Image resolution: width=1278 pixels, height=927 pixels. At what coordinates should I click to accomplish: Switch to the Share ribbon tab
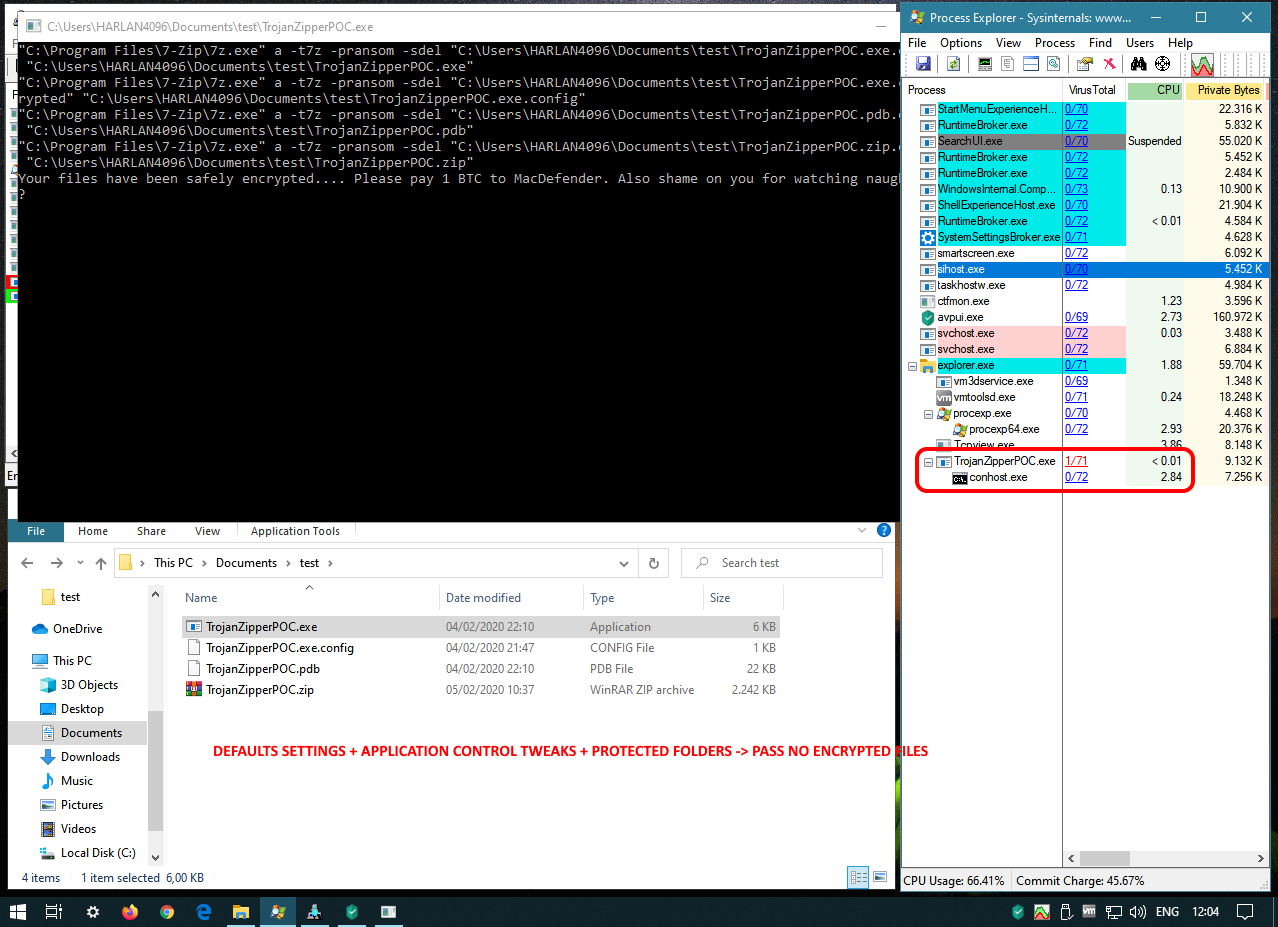pyautogui.click(x=152, y=531)
